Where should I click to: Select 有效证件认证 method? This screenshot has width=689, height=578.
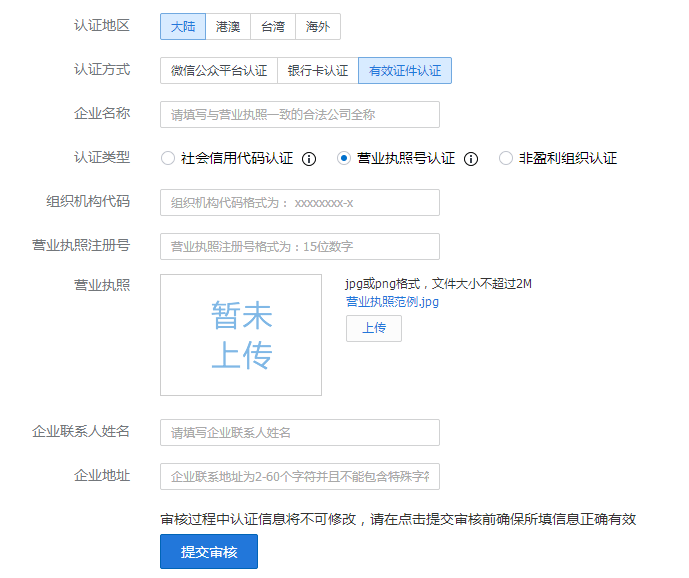[x=404, y=71]
